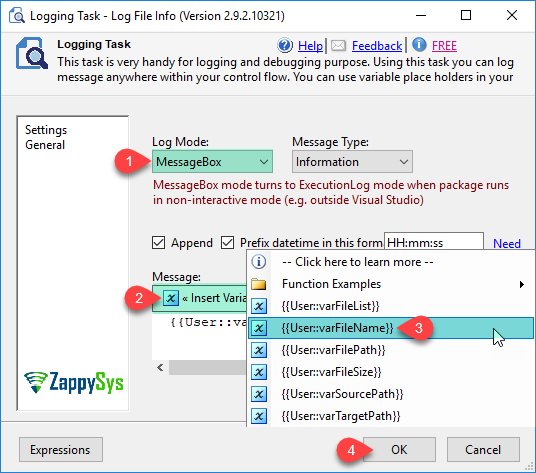Click the Insert Variable toolbar label

[x=214, y=298]
